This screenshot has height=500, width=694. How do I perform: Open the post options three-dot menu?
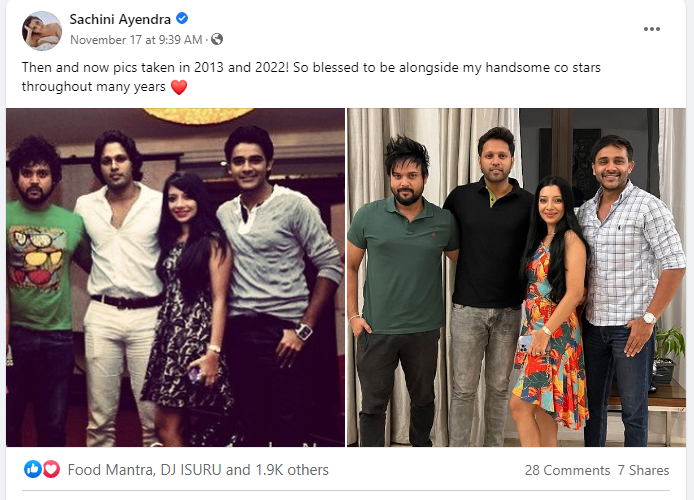pos(652,29)
